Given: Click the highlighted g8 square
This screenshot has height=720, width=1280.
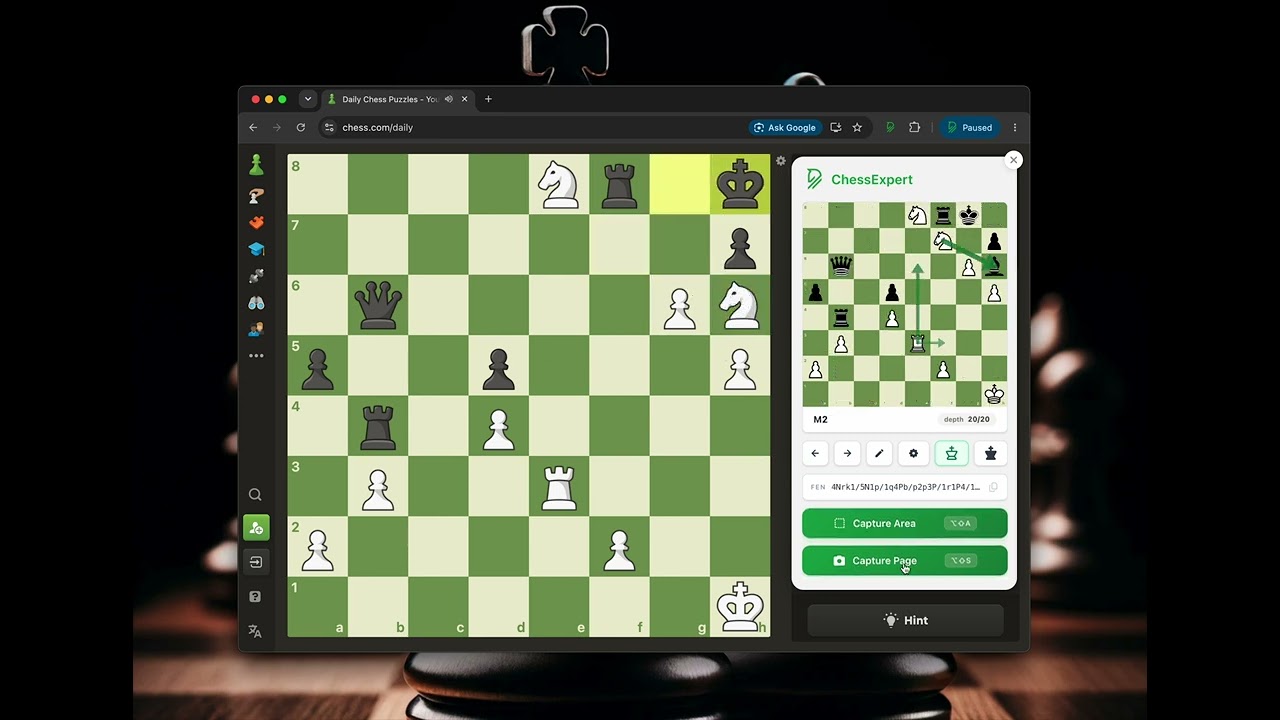Looking at the screenshot, I should 680,184.
